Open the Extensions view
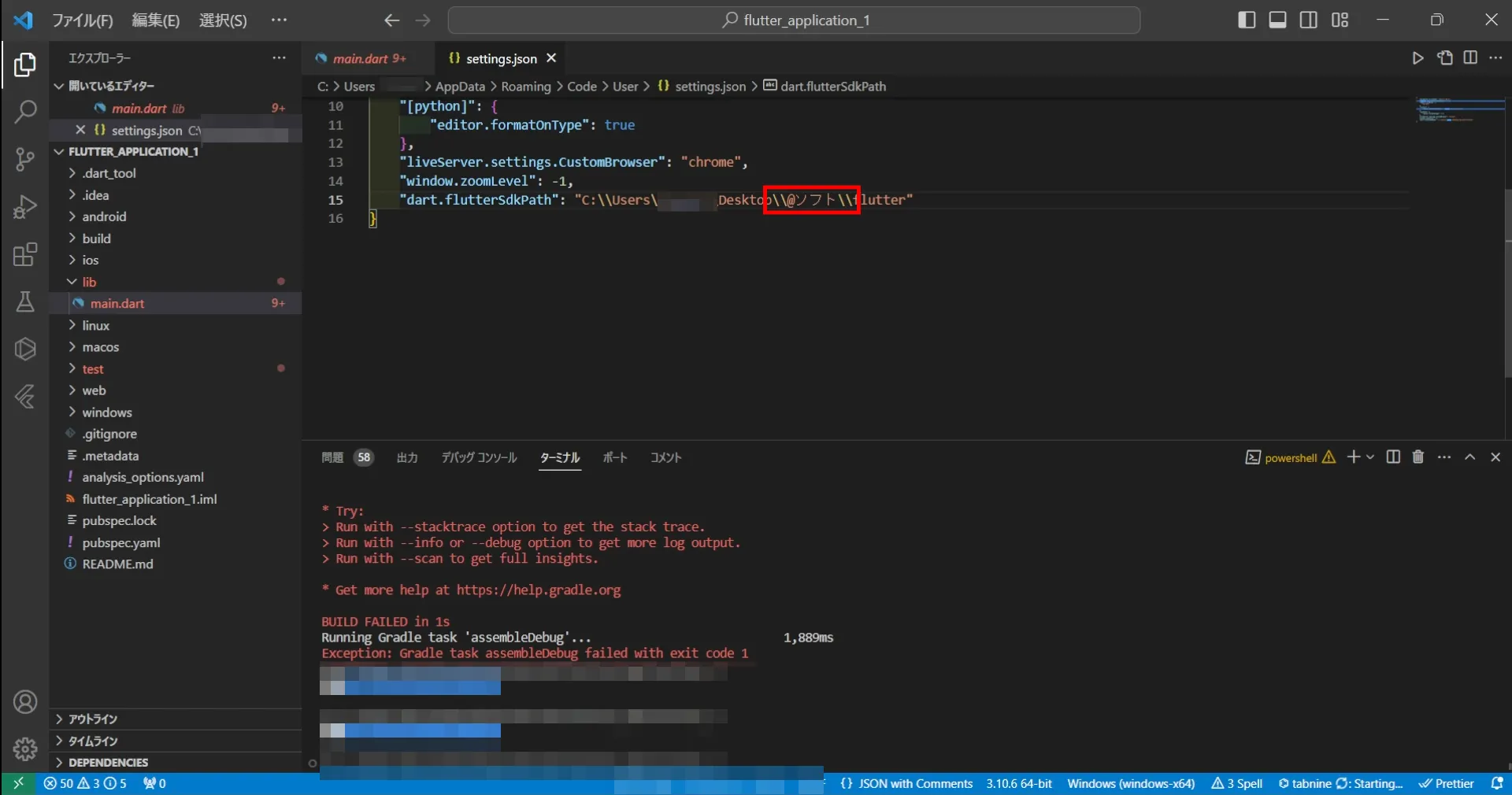1512x795 pixels. (25, 254)
